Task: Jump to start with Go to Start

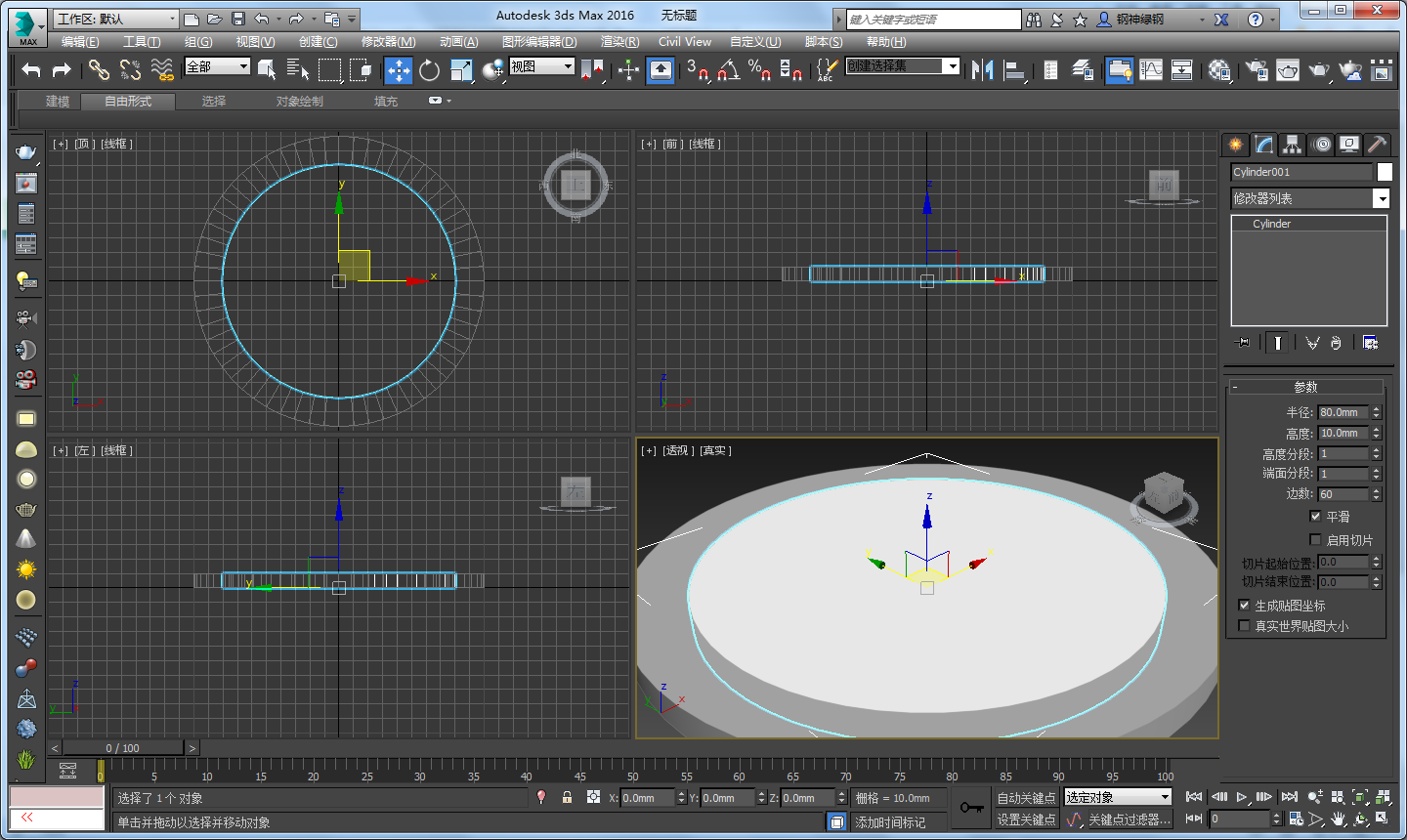Action: click(1194, 797)
